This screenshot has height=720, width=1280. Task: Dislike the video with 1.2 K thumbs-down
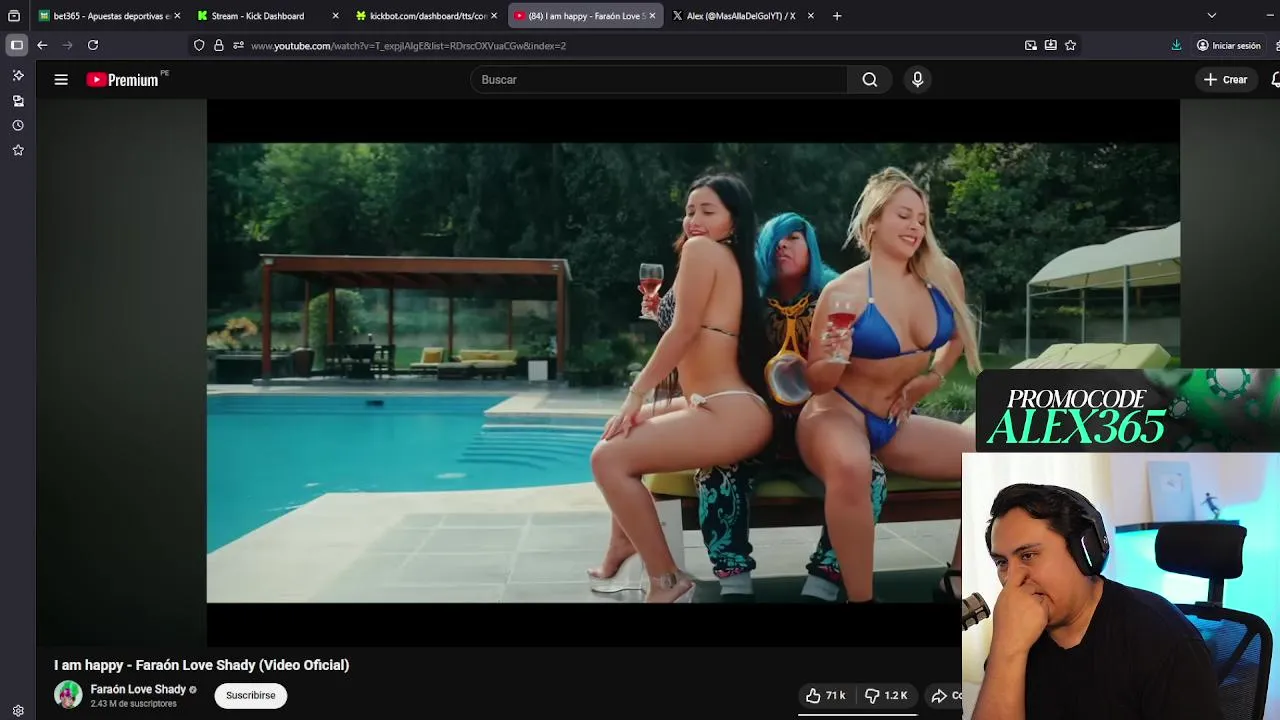886,695
